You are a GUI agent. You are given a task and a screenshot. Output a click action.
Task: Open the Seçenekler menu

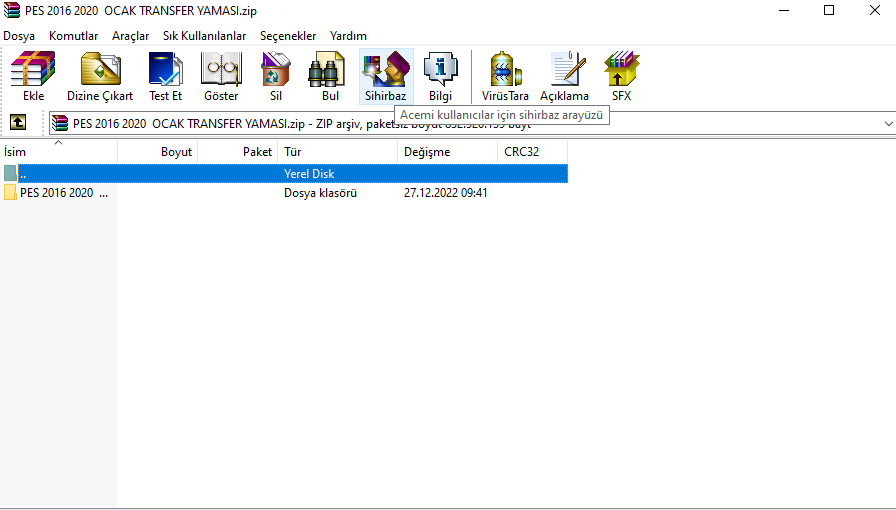click(x=288, y=36)
